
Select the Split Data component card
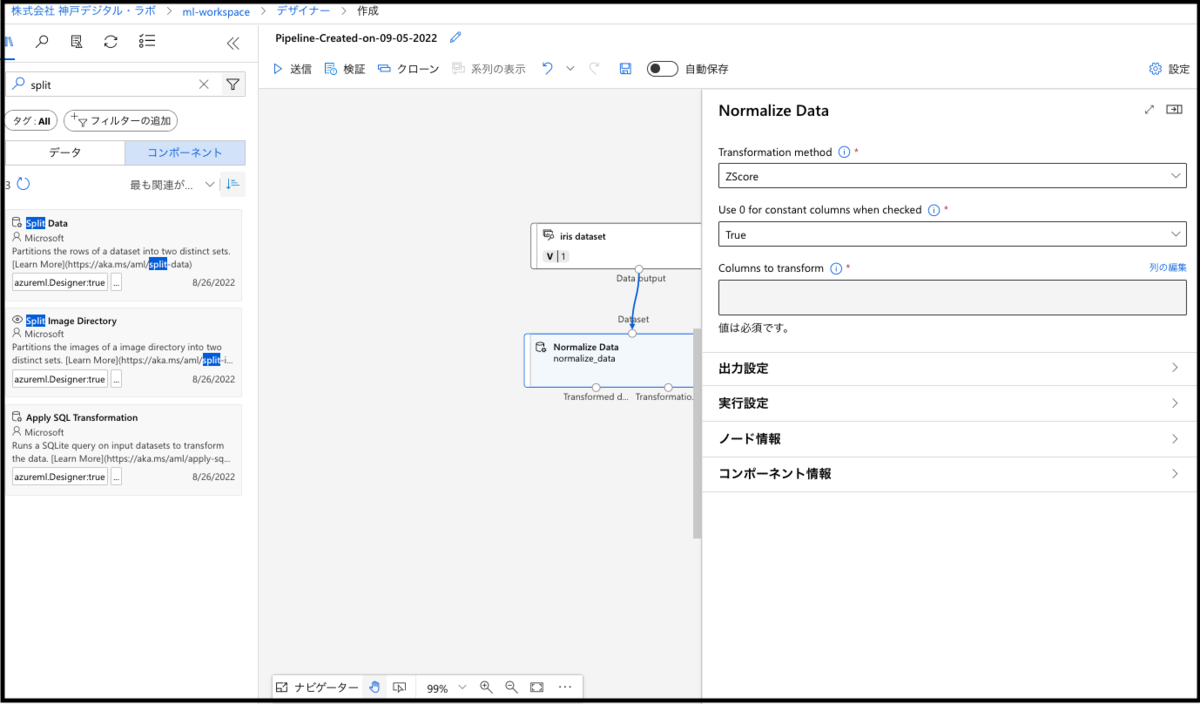[124, 254]
